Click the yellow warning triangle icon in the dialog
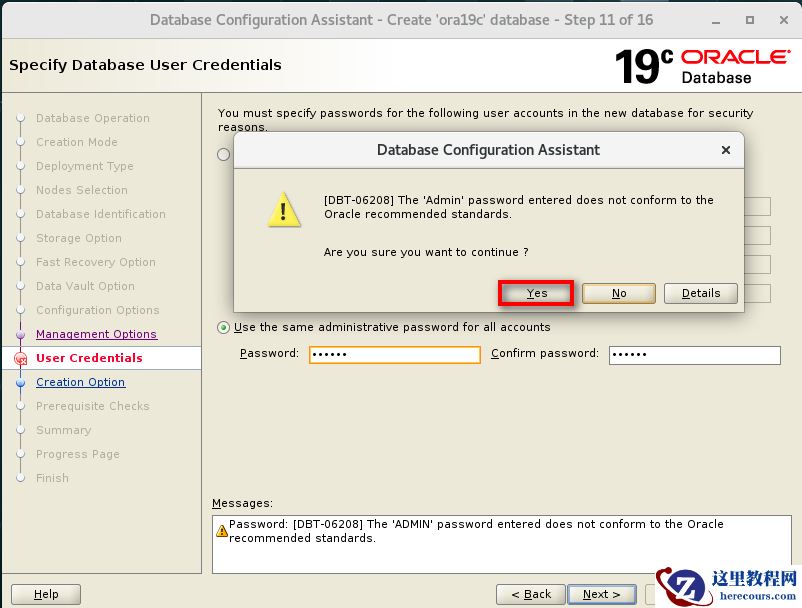Image resolution: width=802 pixels, height=608 pixels. tap(284, 210)
